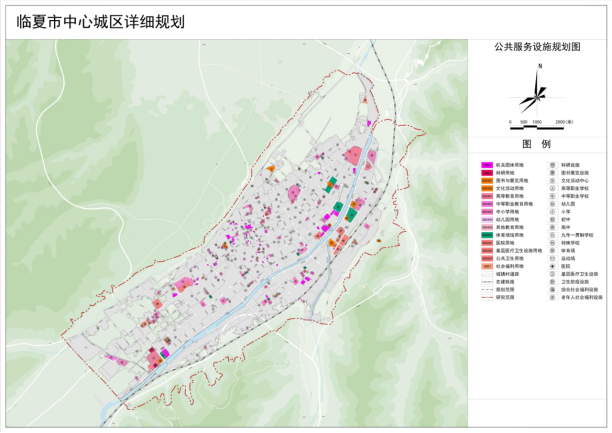Viewport: 612px width, 433px height.
Task: Click the 科研设施 legend icon
Action: (x=552, y=164)
